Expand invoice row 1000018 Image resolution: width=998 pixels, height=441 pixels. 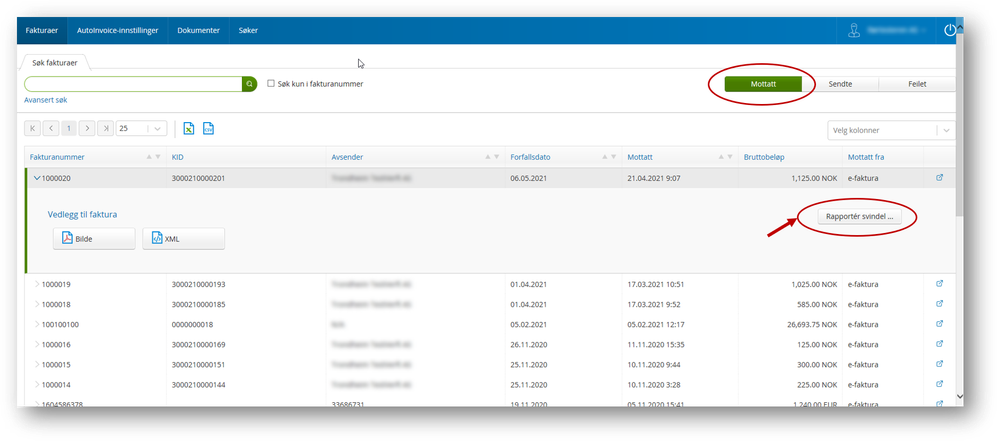37,304
